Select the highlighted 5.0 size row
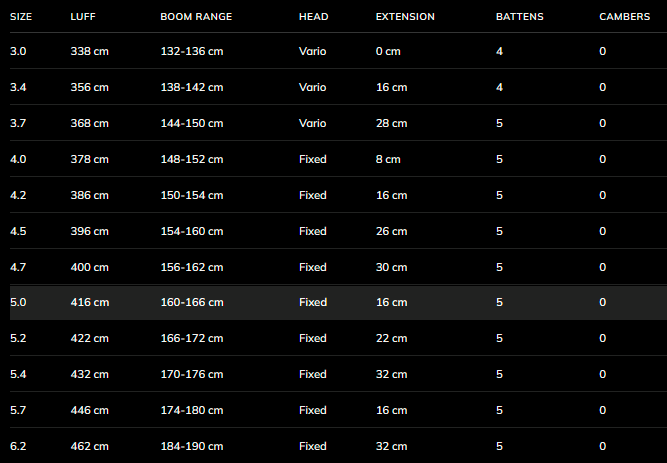Viewport: 667px width, 463px height. click(x=333, y=302)
